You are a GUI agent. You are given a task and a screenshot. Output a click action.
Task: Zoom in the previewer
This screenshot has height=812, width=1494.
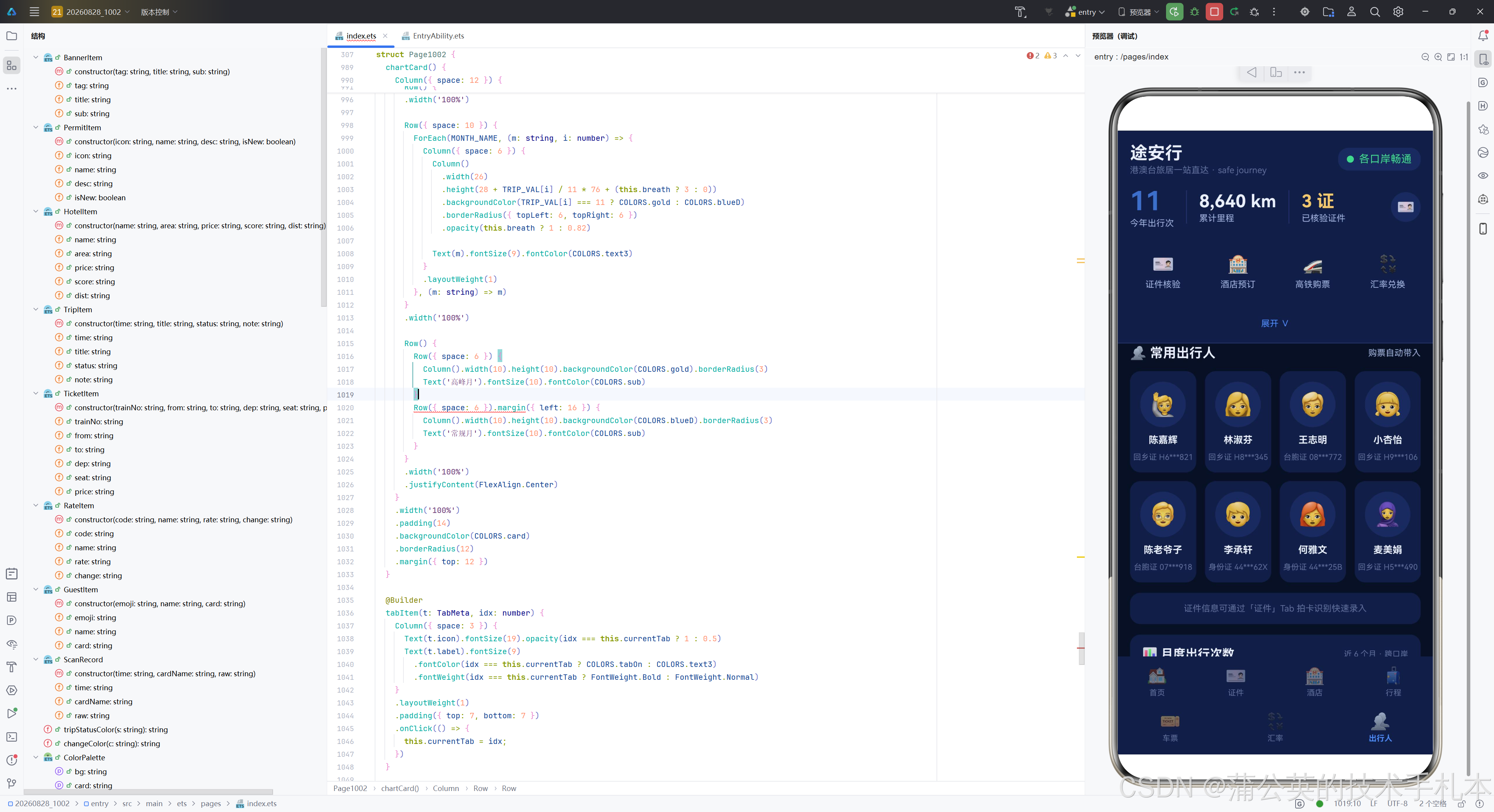point(1438,57)
